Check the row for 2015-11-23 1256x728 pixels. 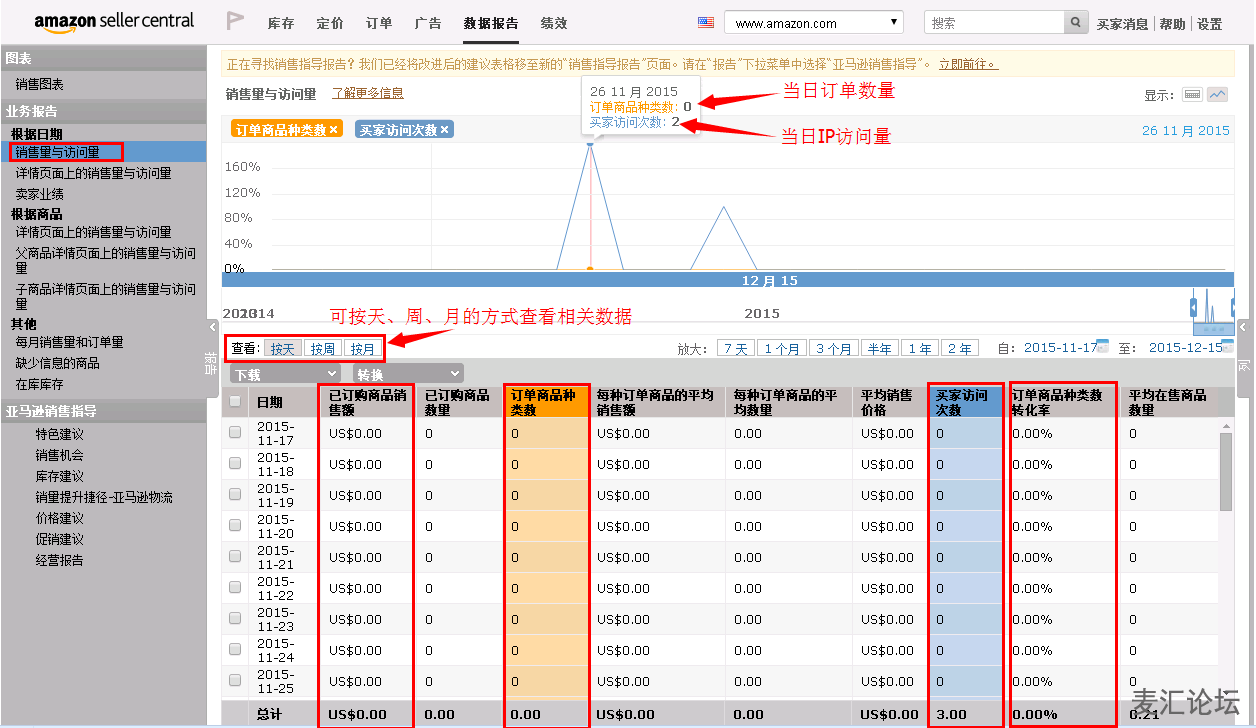[x=235, y=618]
